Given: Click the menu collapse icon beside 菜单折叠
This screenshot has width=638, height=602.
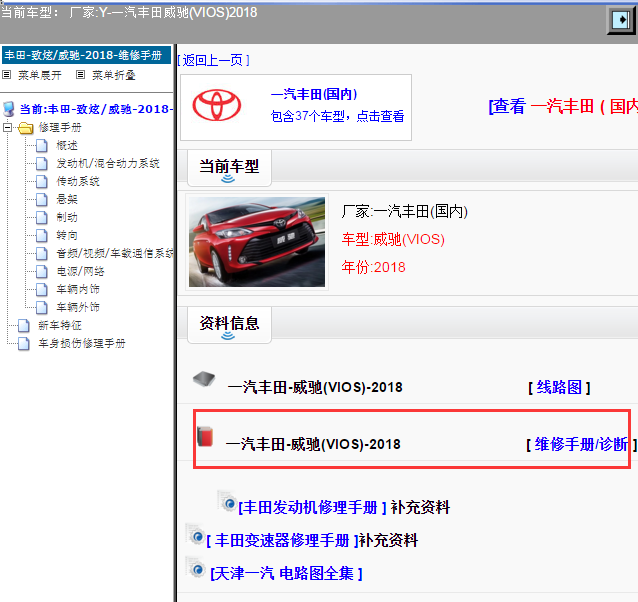Looking at the screenshot, I should tap(81, 74).
